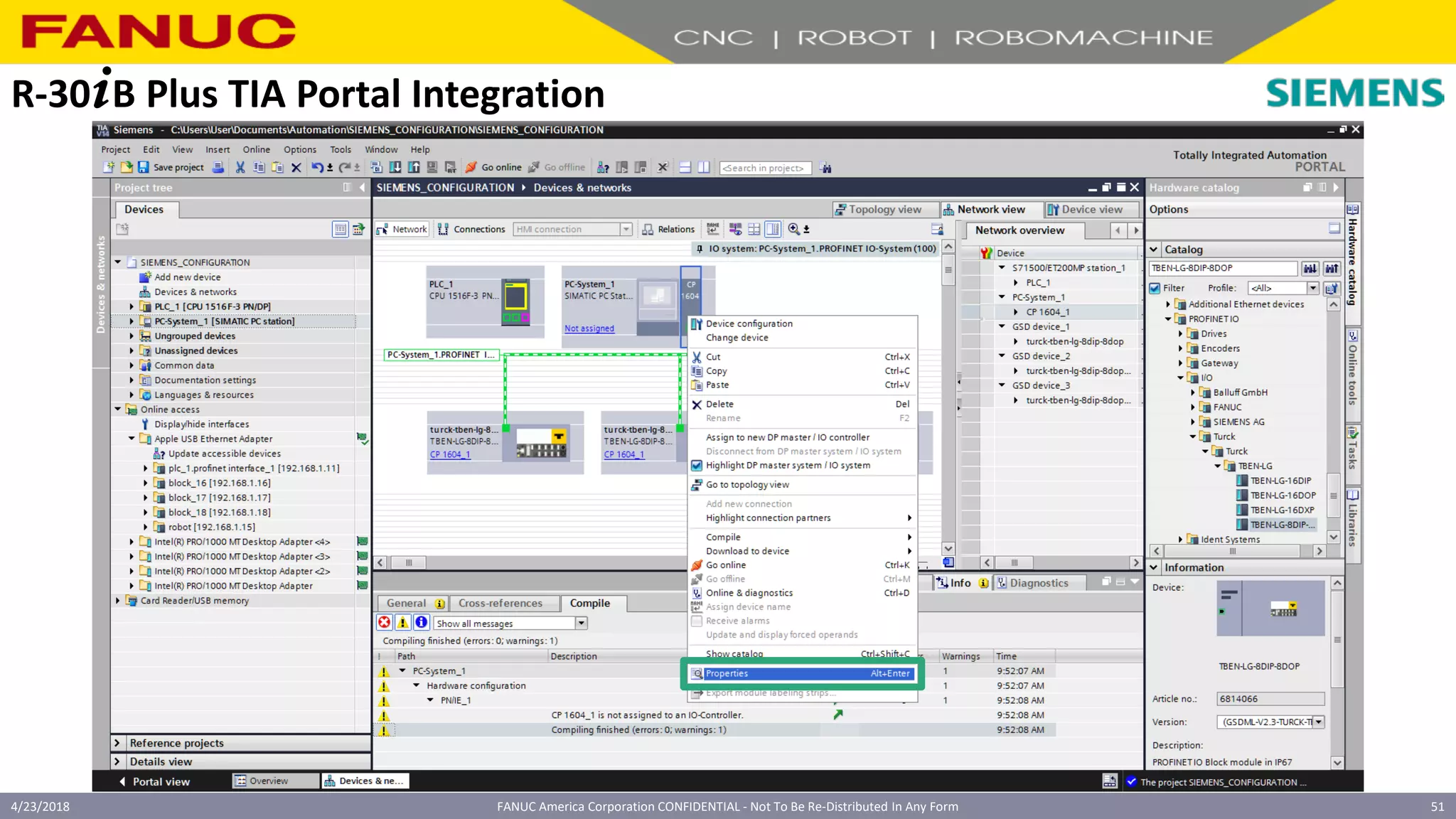Click the Save project toolbar icon
Image resolution: width=1456 pixels, height=819 pixels.
[144, 167]
